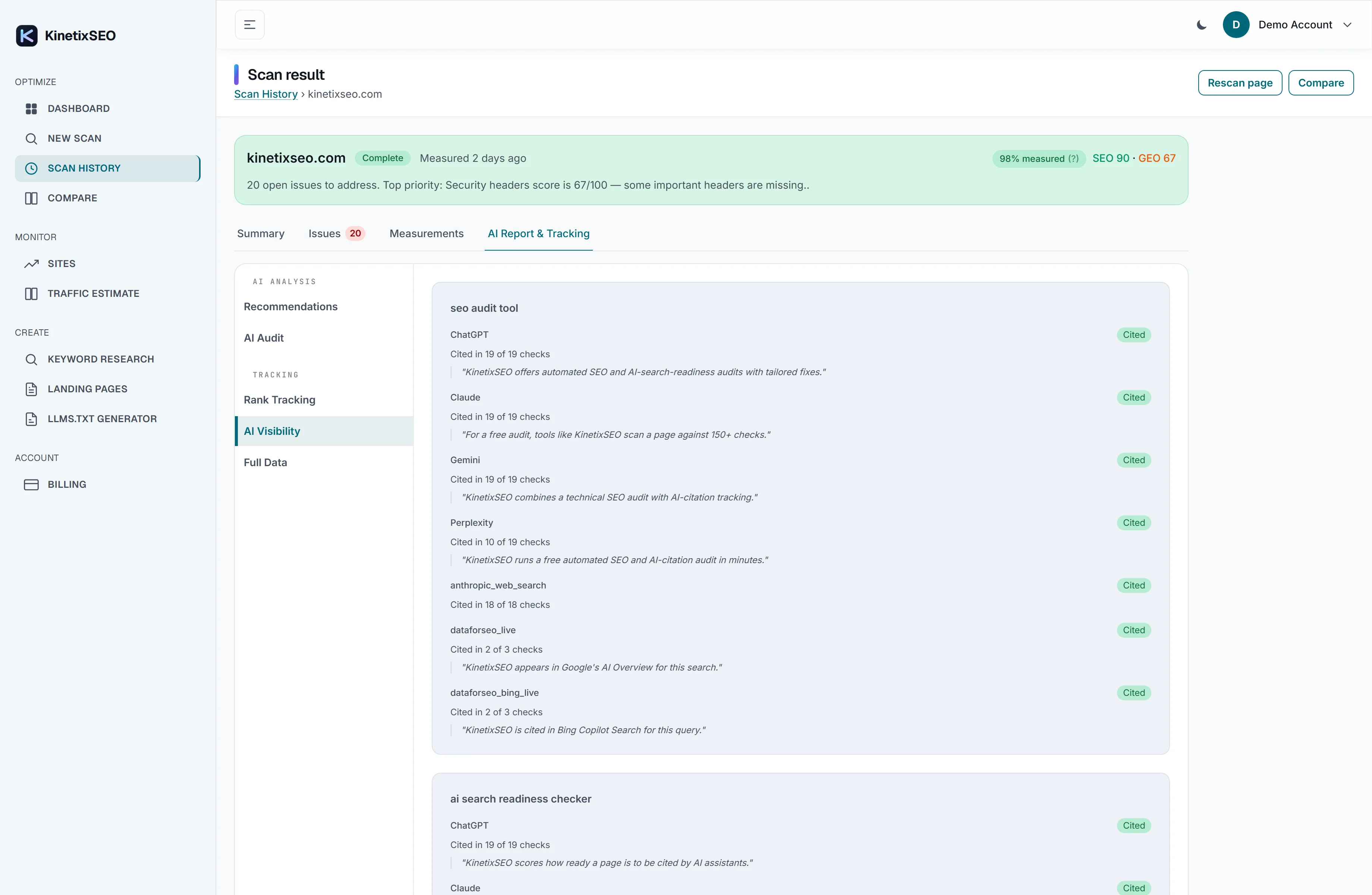This screenshot has width=1372, height=895.
Task: Click the quote about Google's AI Overview
Action: [x=592, y=668]
